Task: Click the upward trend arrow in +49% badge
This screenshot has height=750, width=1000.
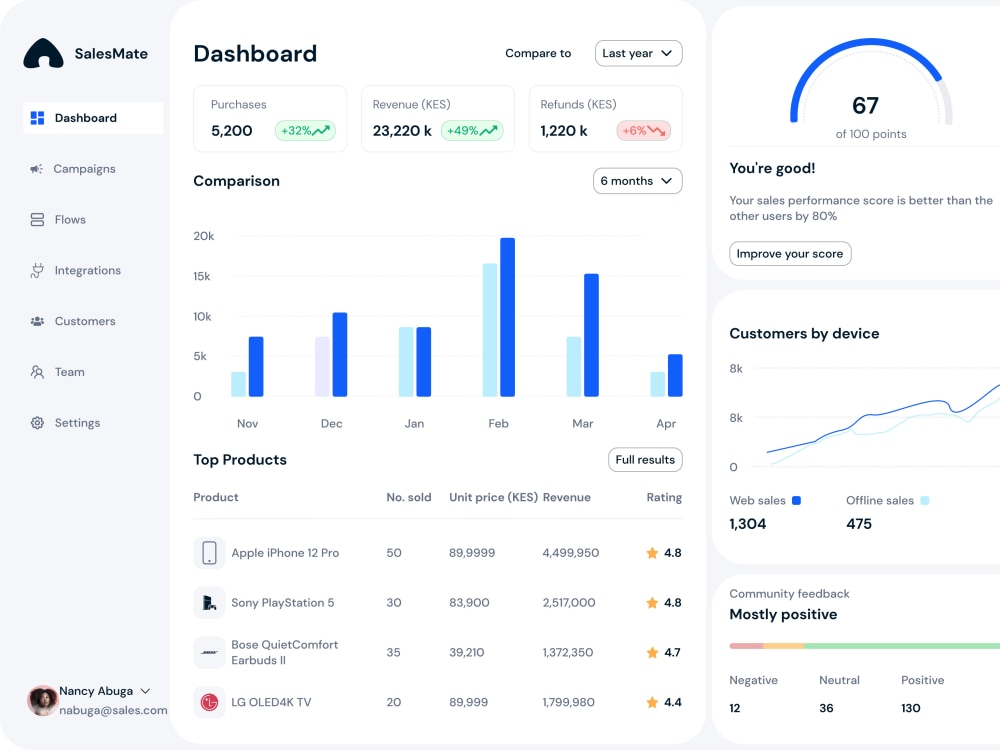Action: (489, 131)
